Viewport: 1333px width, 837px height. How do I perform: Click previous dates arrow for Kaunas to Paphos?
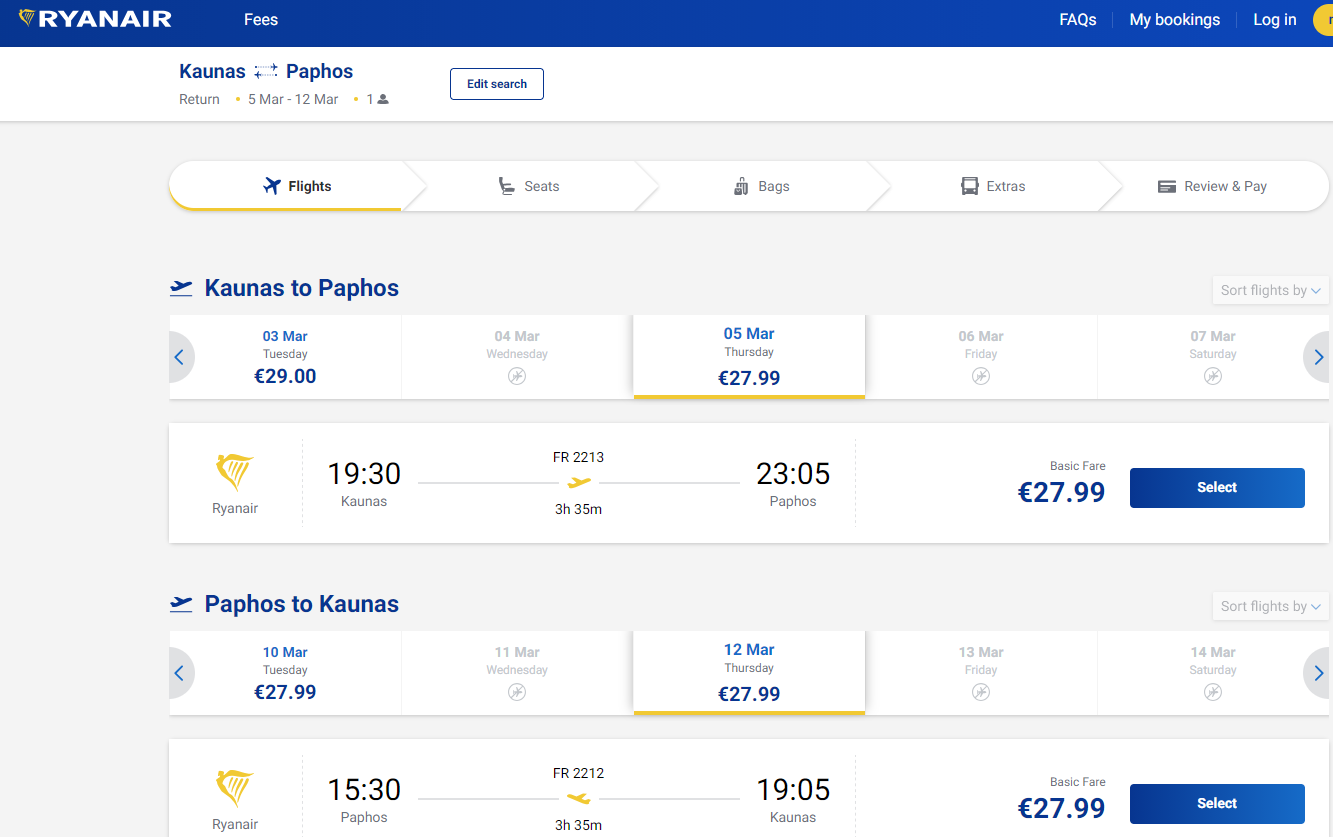(180, 357)
